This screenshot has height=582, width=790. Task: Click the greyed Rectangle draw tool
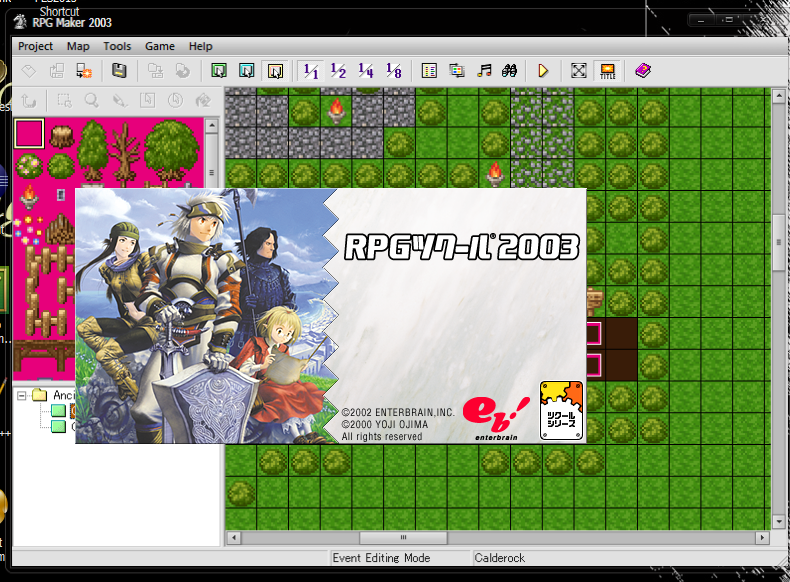[147, 101]
